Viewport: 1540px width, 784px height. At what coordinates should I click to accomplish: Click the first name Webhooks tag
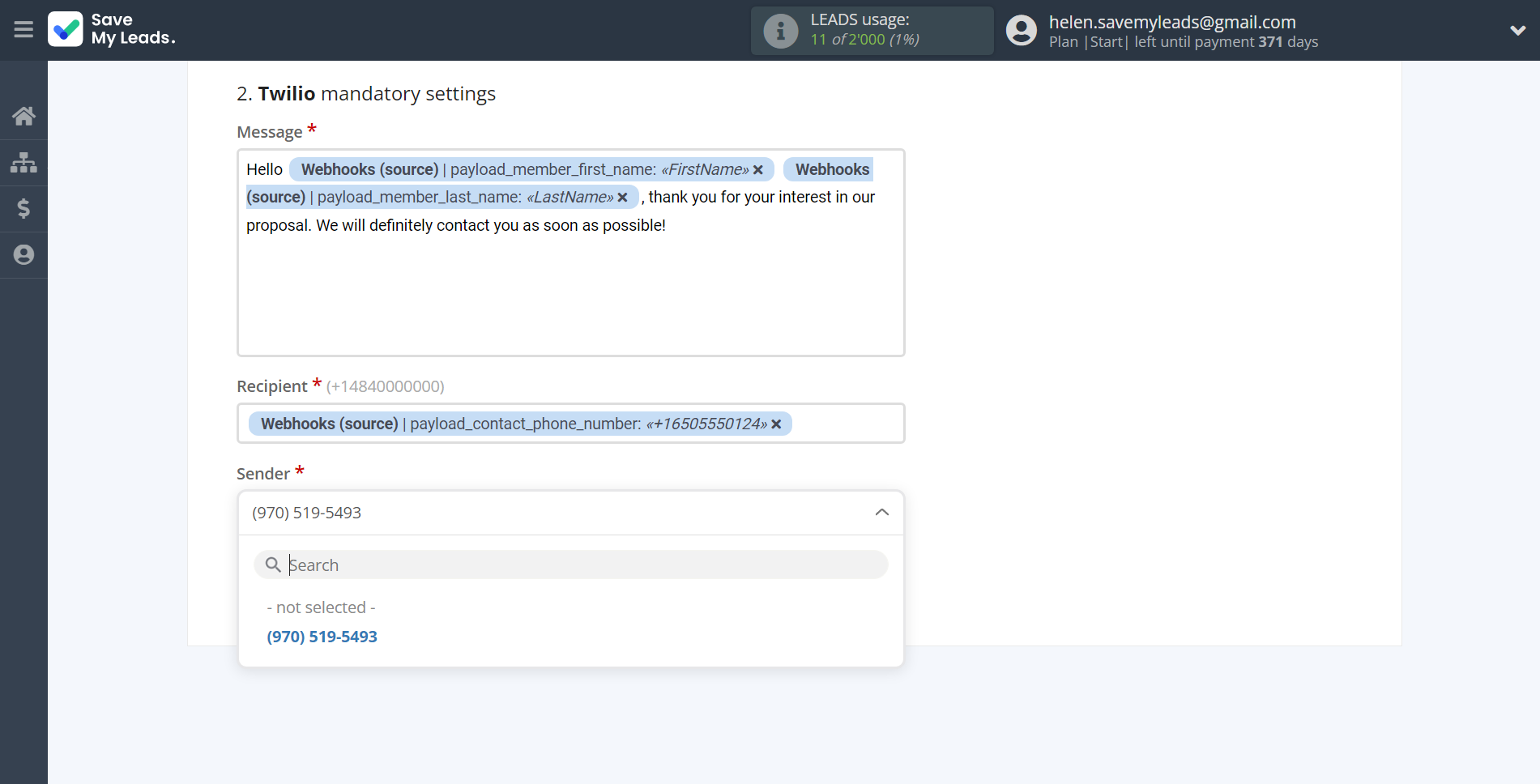531,169
